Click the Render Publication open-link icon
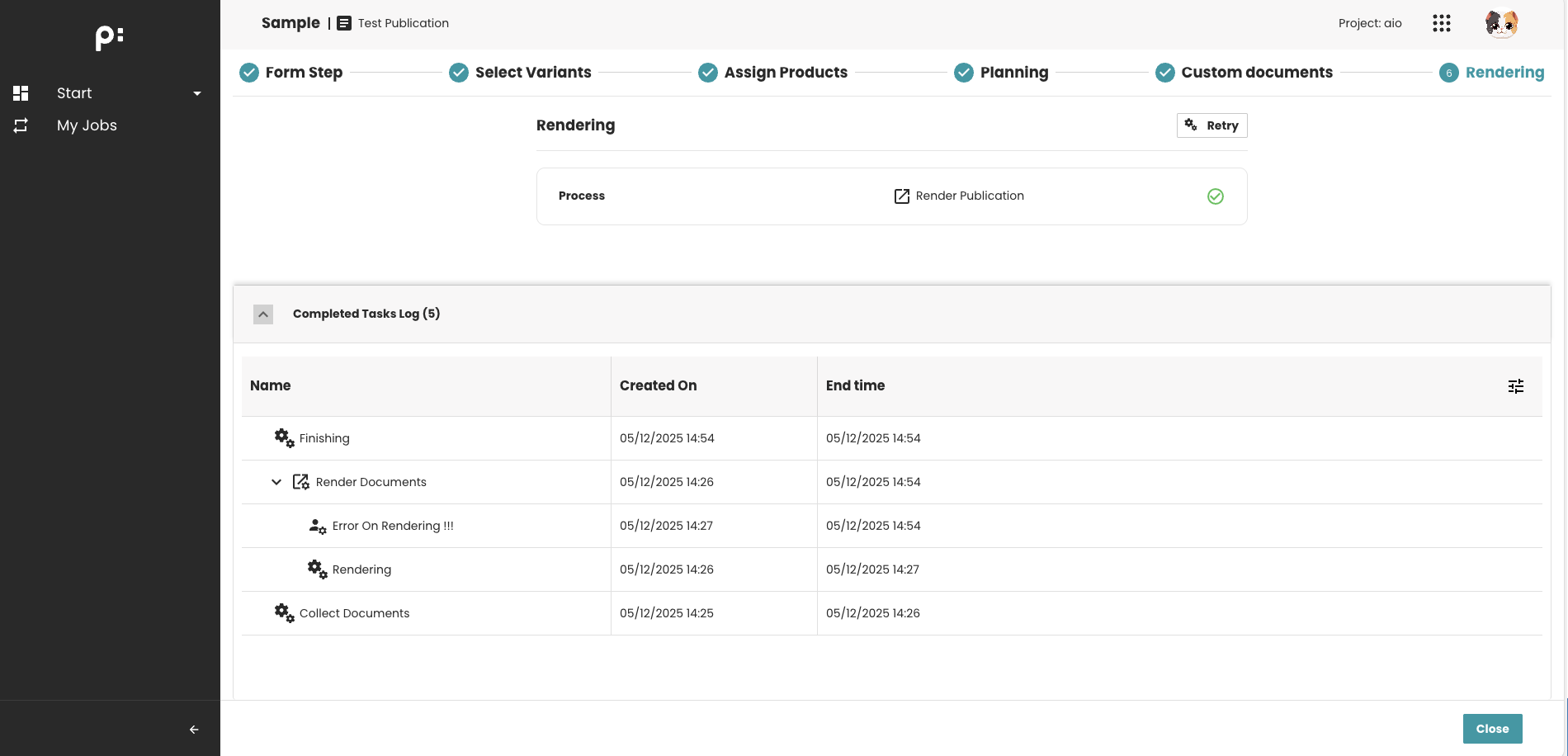Viewport: 1568px width, 756px height. [901, 196]
